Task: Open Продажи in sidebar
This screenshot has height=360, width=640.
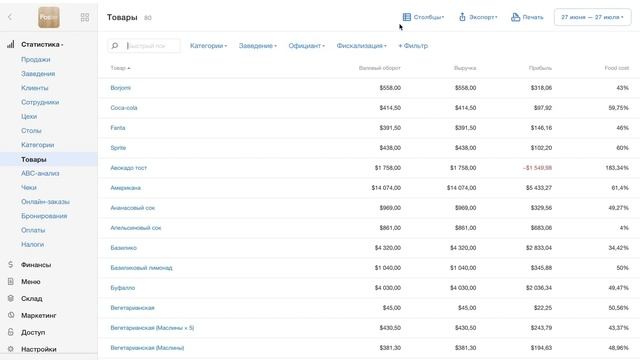Action: point(36,59)
